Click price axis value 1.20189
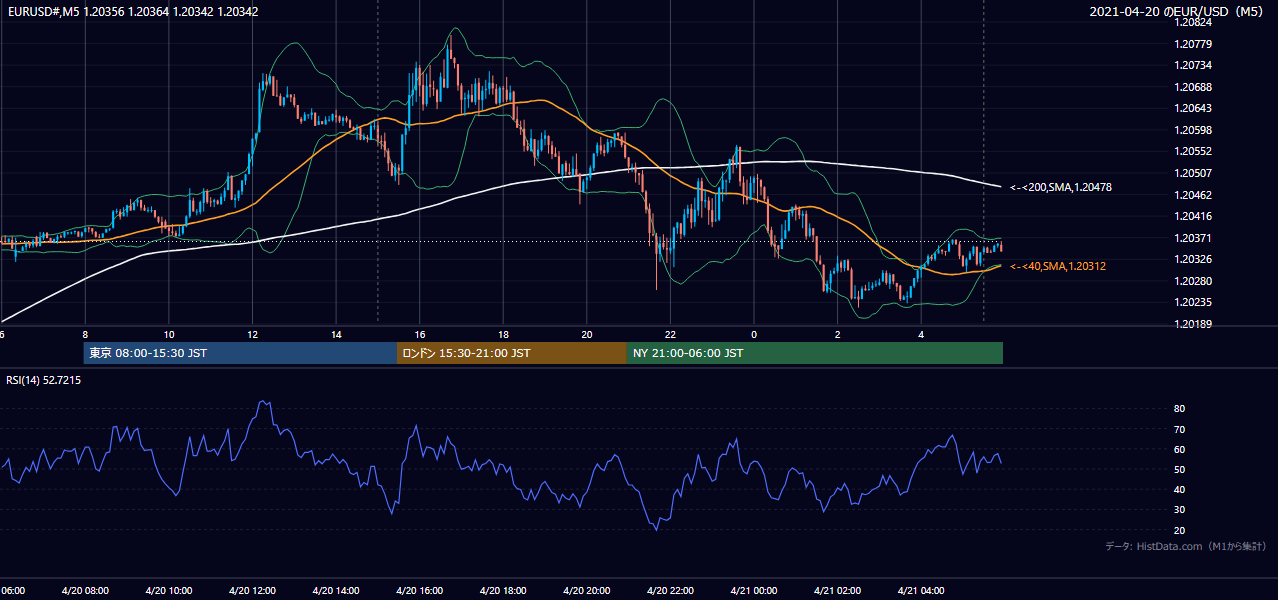The width and height of the screenshot is (1278, 600). (x=1194, y=324)
